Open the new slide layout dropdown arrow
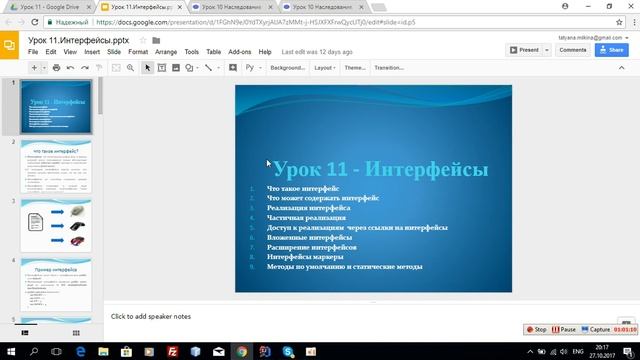This screenshot has width=640, height=360. tap(44, 68)
